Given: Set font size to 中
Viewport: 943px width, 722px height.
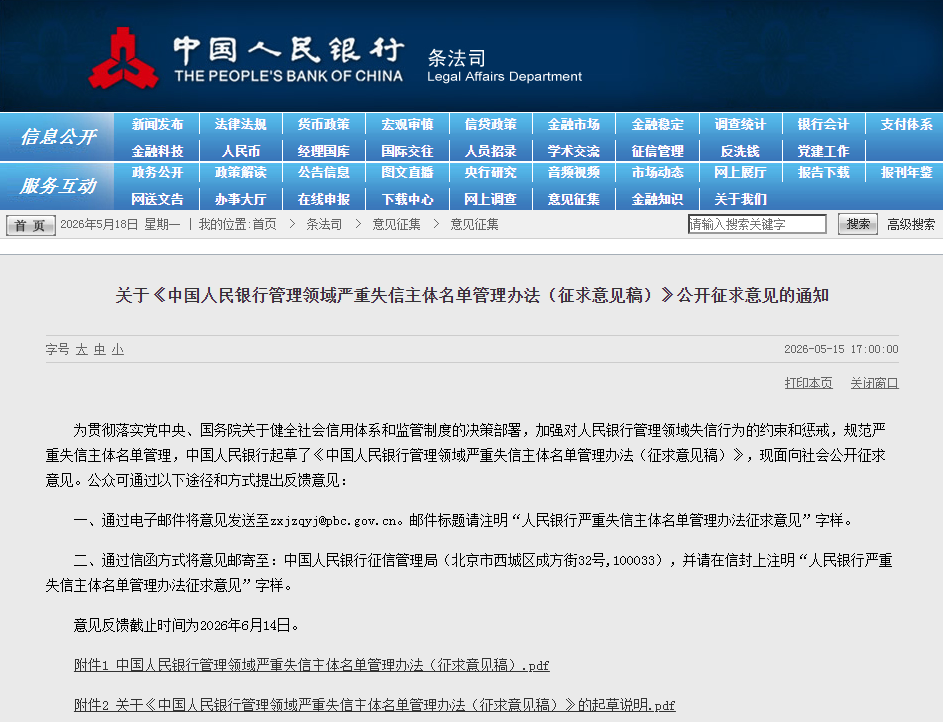Looking at the screenshot, I should pyautogui.click(x=100, y=349).
